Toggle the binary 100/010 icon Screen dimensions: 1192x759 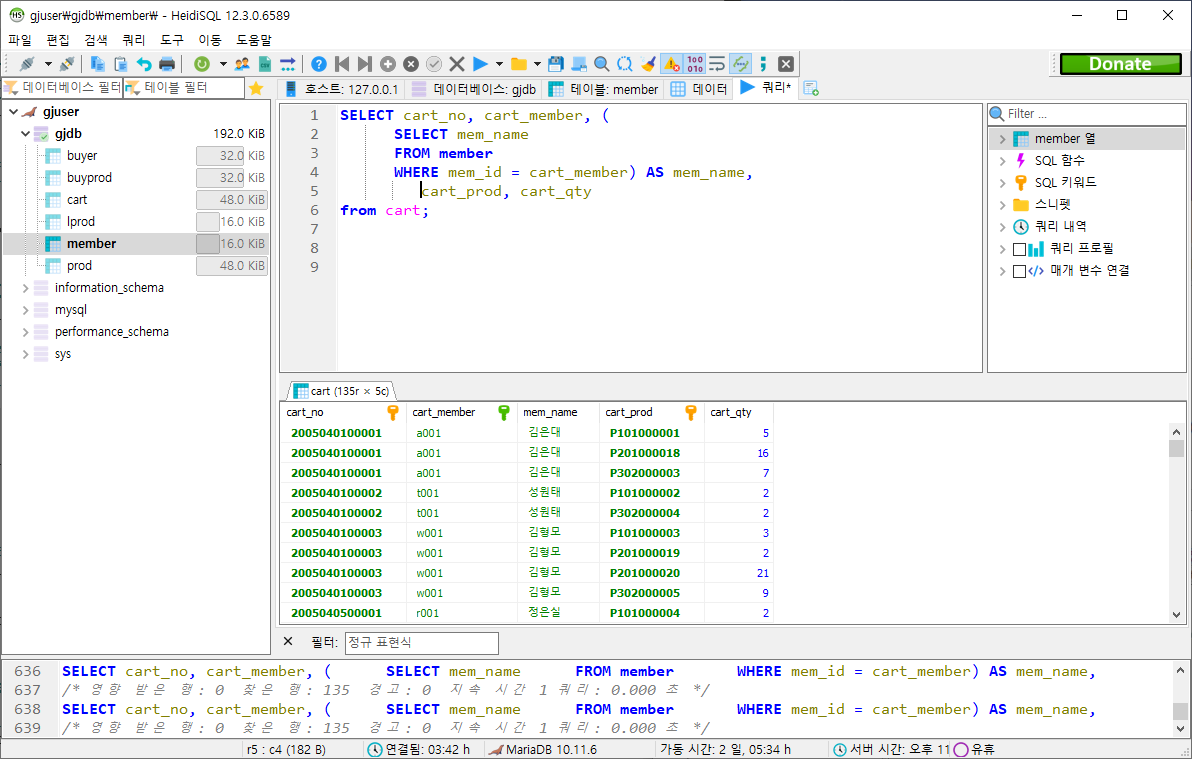click(x=695, y=64)
